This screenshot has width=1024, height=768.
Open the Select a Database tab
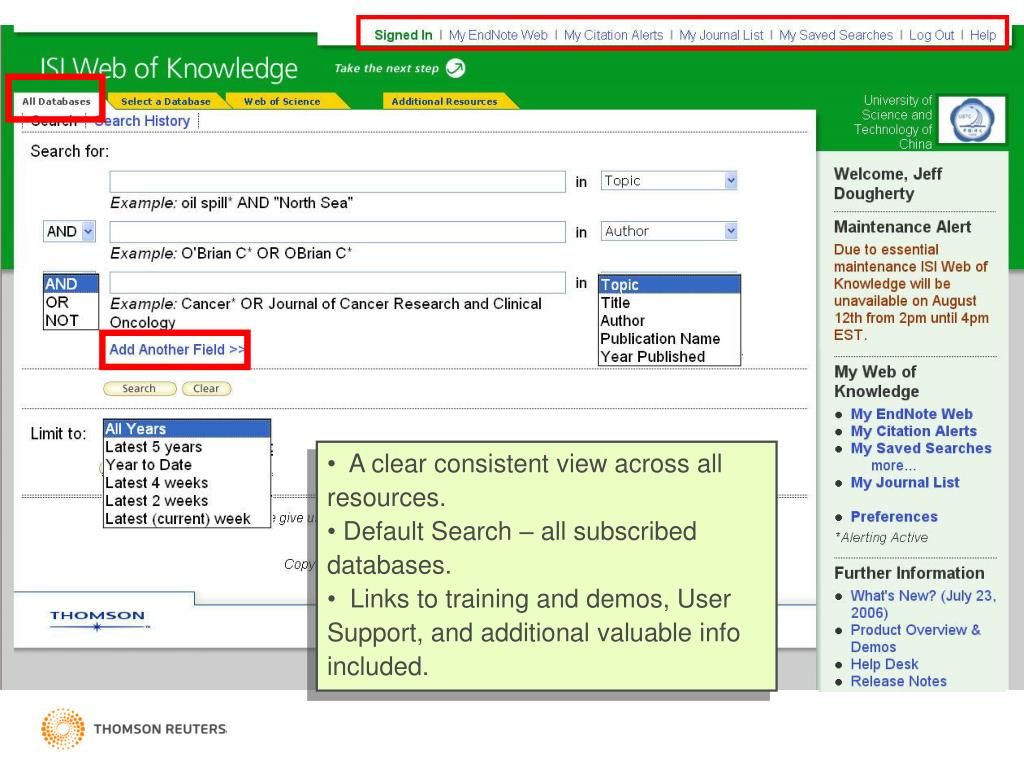tap(166, 101)
